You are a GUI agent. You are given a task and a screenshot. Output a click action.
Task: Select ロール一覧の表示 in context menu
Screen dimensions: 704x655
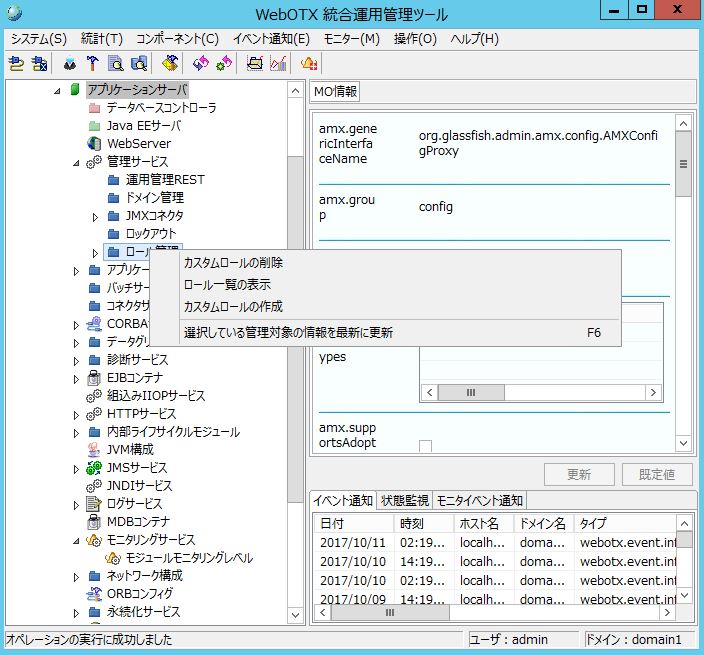[x=227, y=285]
